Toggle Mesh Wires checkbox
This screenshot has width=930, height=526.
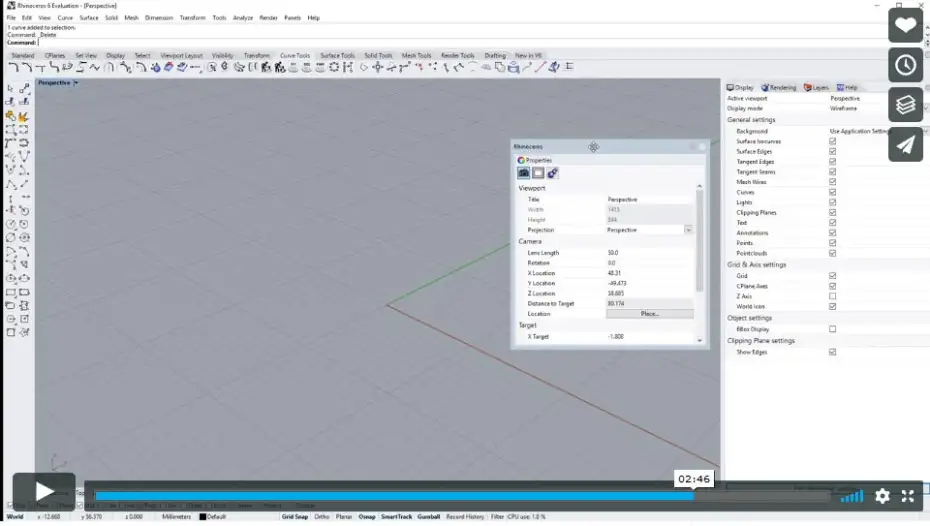833,182
